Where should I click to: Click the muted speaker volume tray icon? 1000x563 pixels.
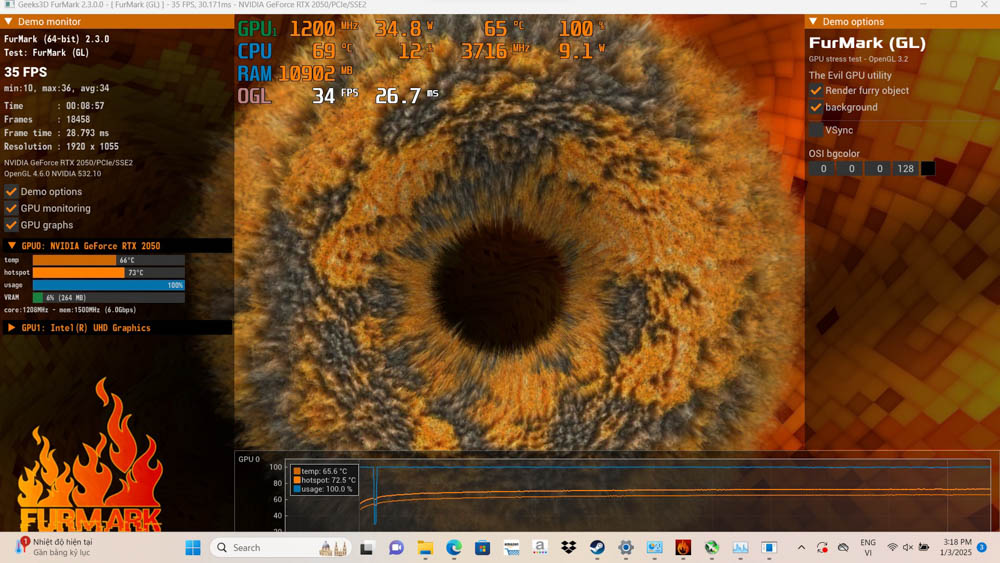point(908,548)
